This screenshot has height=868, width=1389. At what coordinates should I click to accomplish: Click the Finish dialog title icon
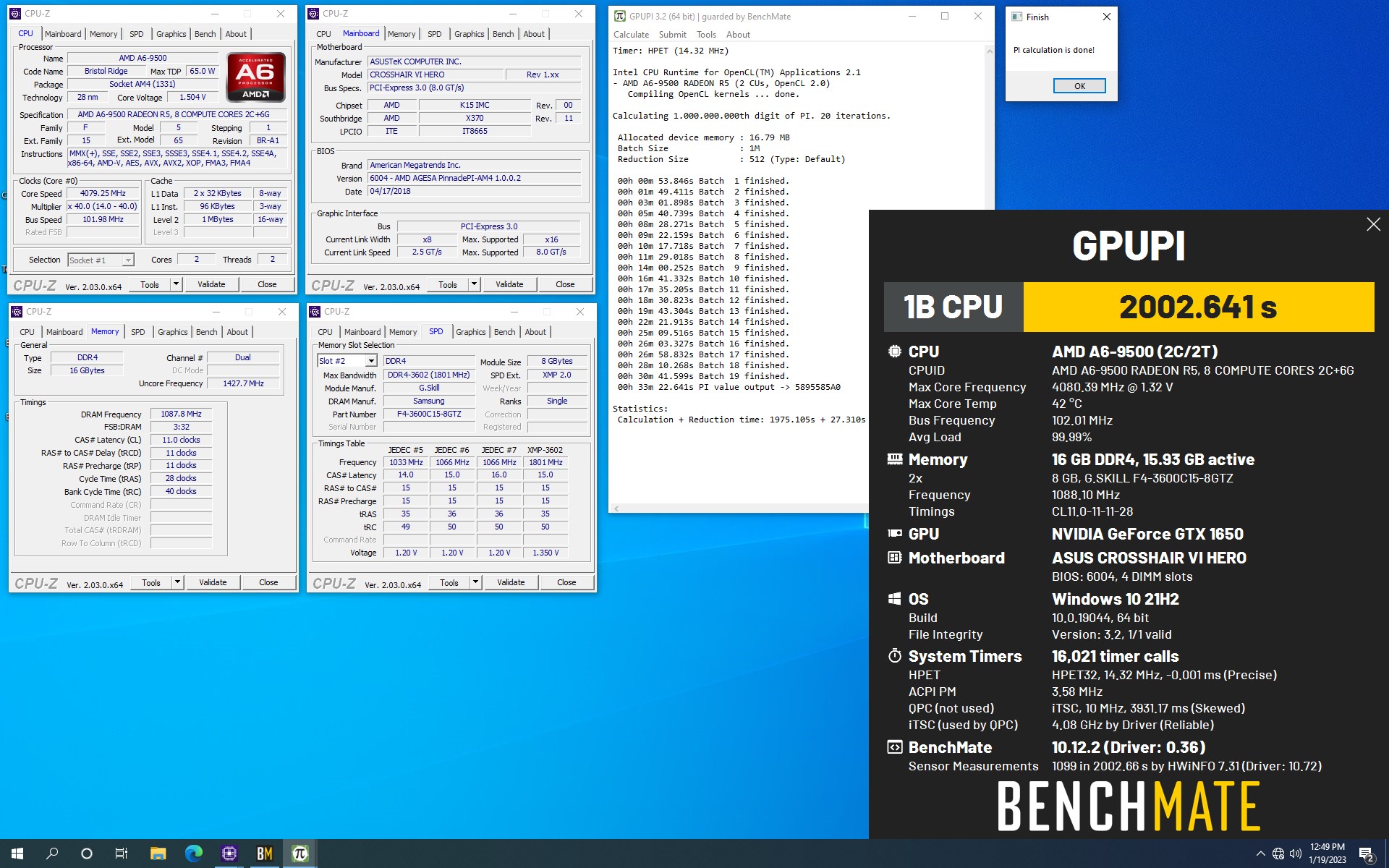click(1016, 17)
